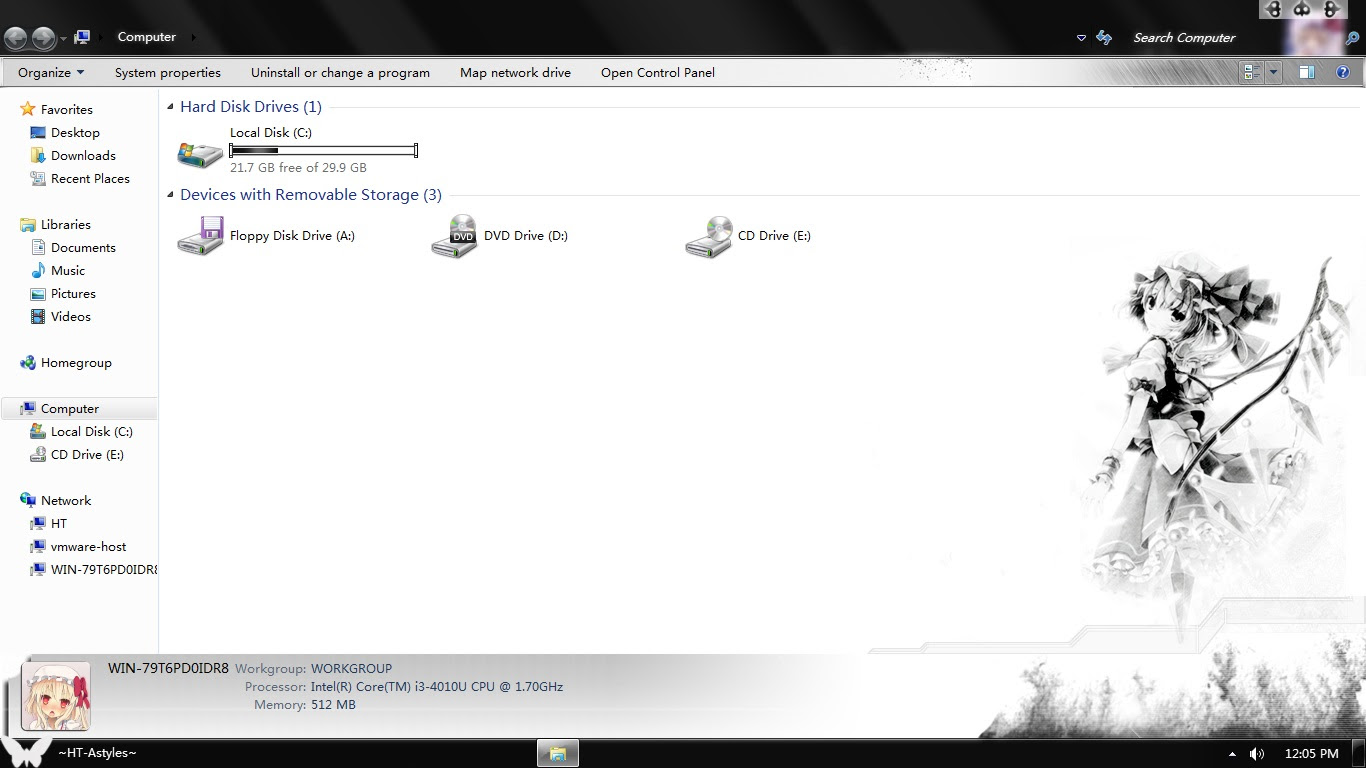Toggle the preview pane
The image size is (1366, 768).
(1306, 72)
